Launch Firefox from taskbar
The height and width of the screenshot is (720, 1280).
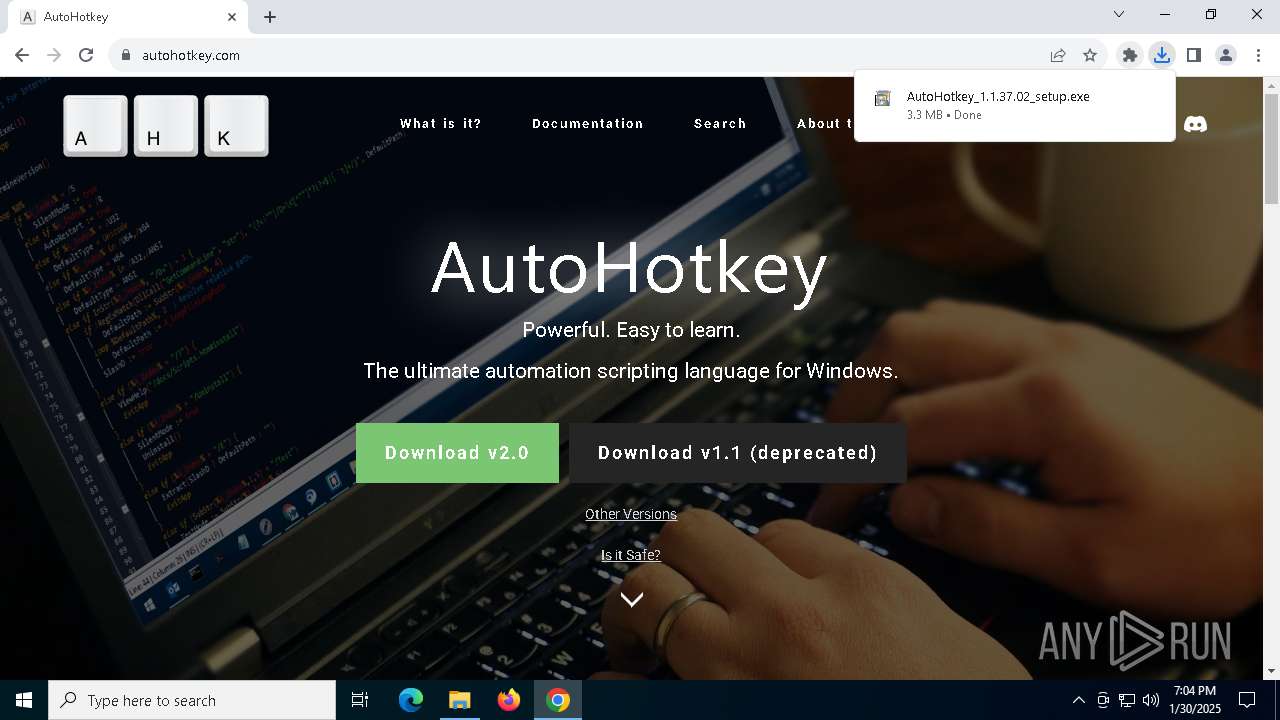coord(508,700)
